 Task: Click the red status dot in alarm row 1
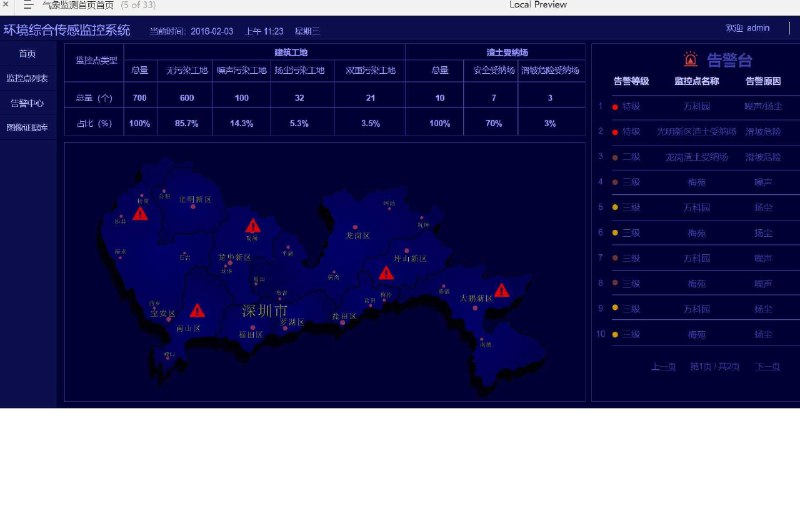pyautogui.click(x=615, y=107)
